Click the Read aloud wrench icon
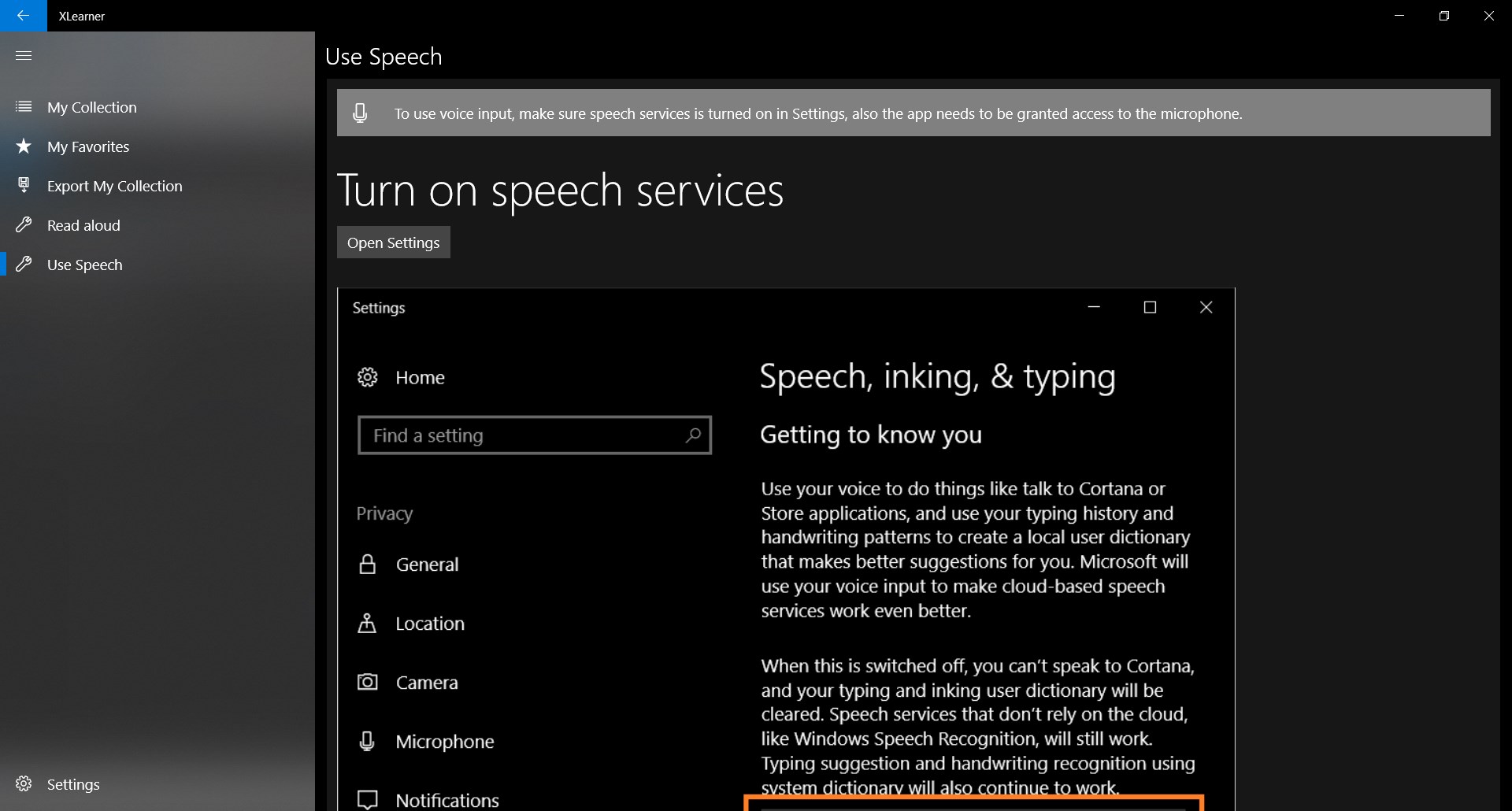Screen dimensions: 1512x811 (x=24, y=225)
